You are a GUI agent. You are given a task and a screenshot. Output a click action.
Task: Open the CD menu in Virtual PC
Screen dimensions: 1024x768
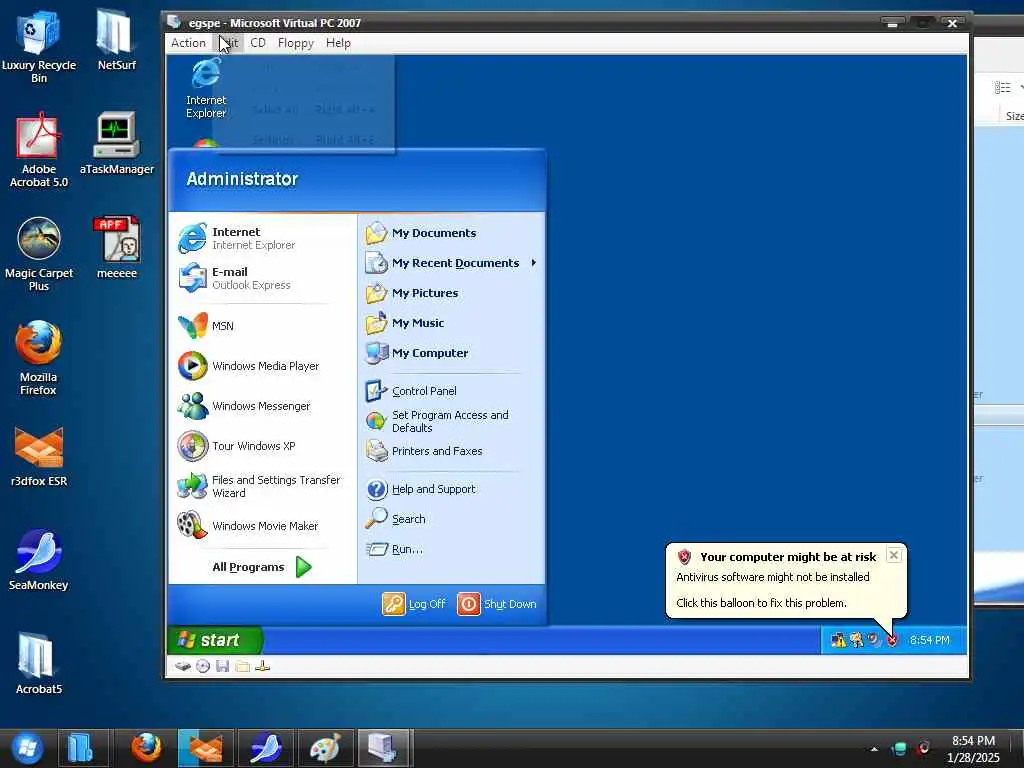[x=258, y=43]
